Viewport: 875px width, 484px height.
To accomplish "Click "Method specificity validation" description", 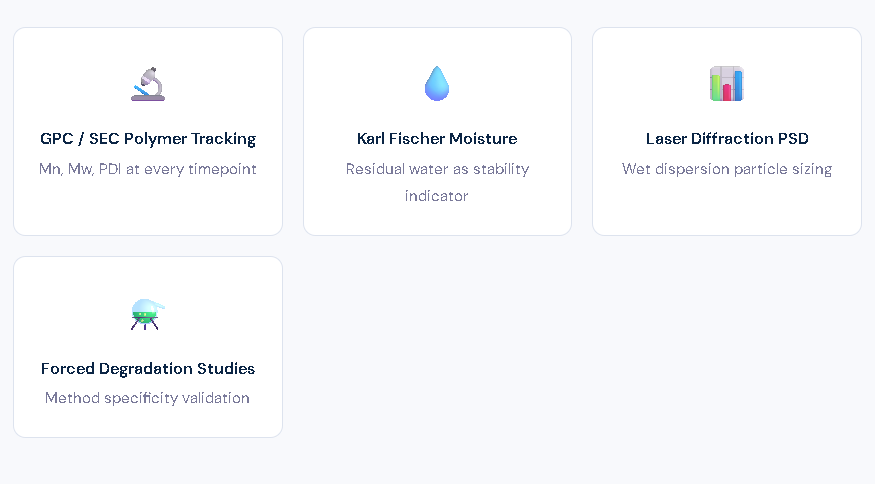I will pyautogui.click(x=148, y=398).
